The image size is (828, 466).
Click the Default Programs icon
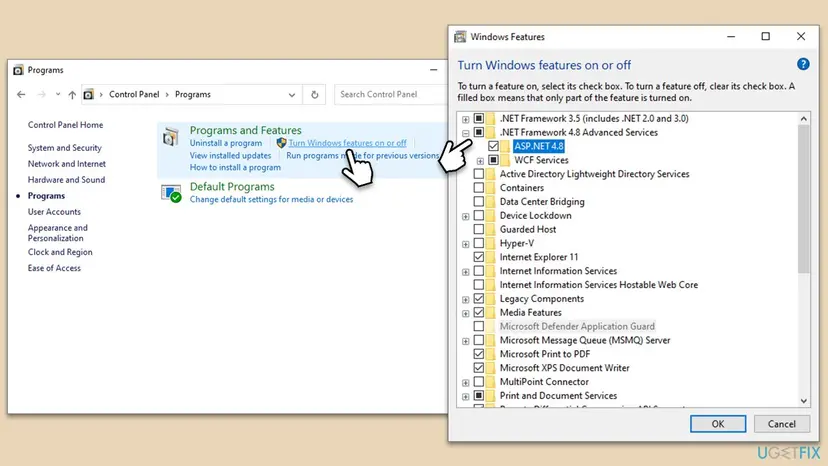click(x=171, y=193)
